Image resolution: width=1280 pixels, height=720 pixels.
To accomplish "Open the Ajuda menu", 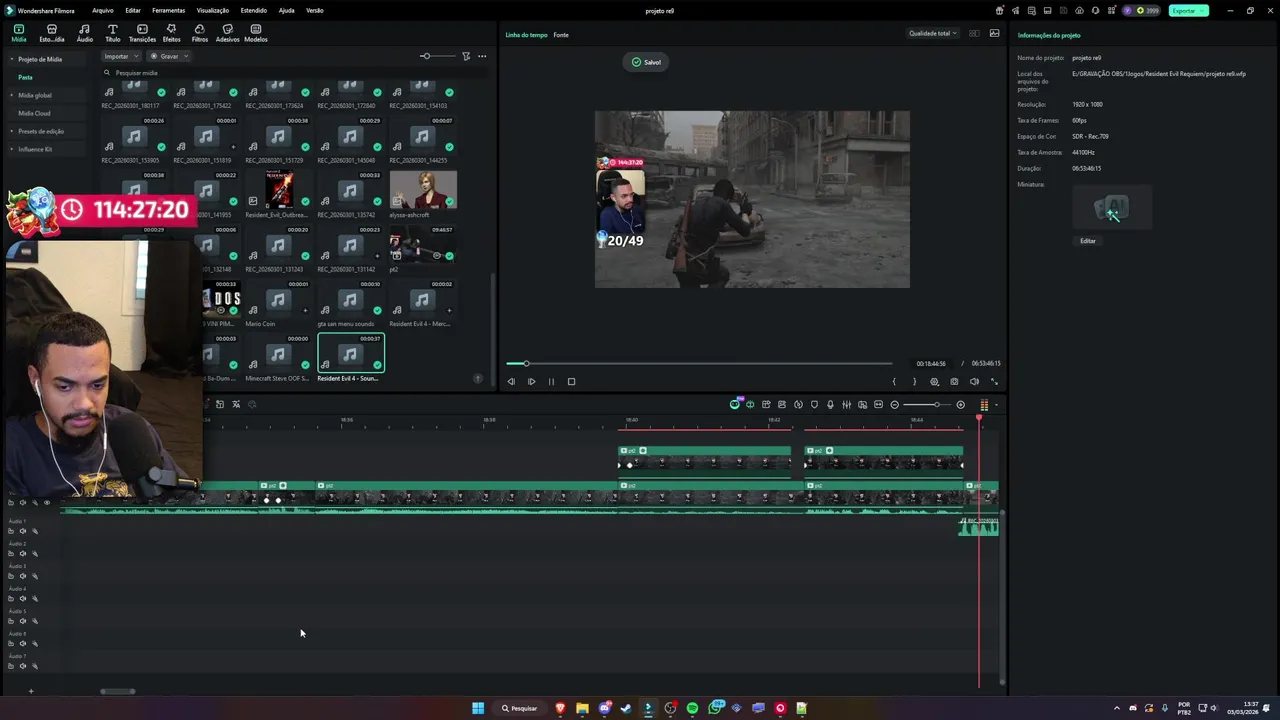I will (x=286, y=10).
